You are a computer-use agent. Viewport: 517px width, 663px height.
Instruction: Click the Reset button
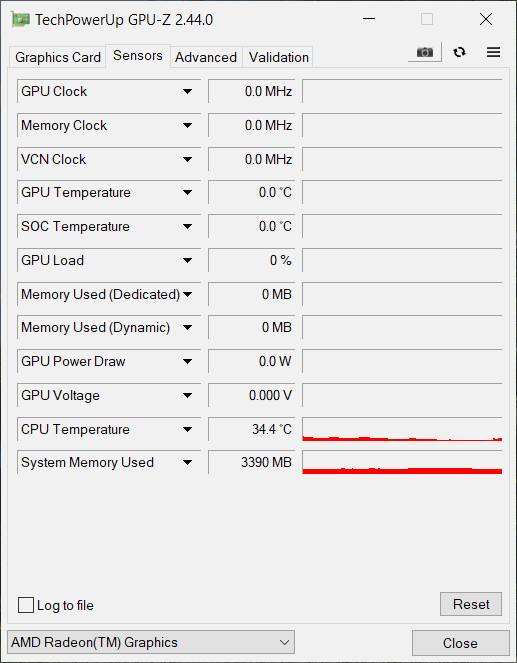pos(471,604)
